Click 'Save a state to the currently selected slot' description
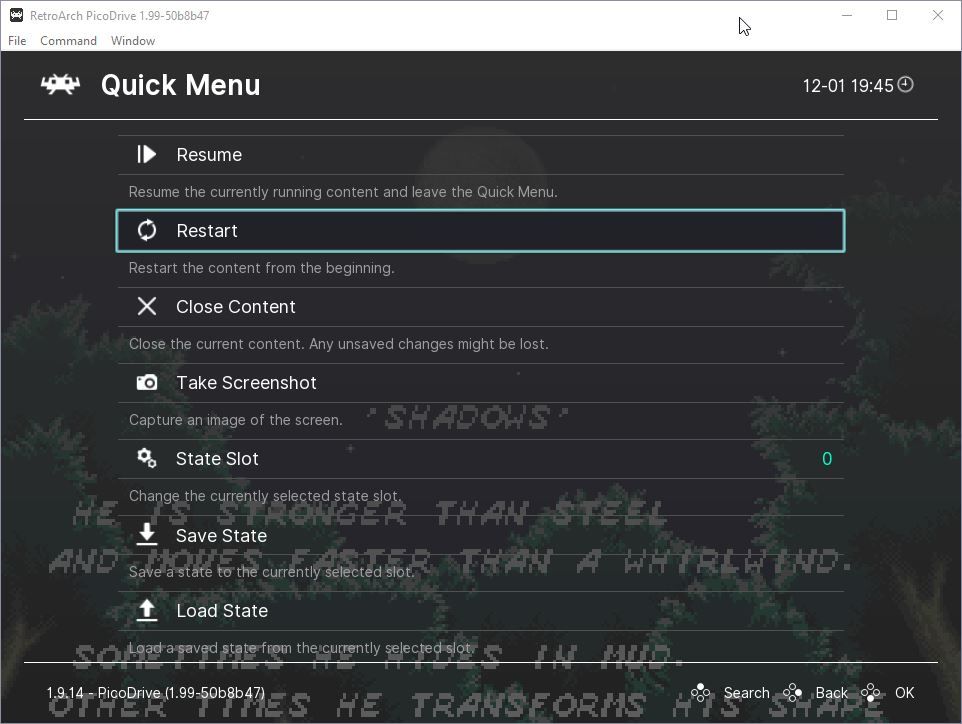 (x=271, y=572)
